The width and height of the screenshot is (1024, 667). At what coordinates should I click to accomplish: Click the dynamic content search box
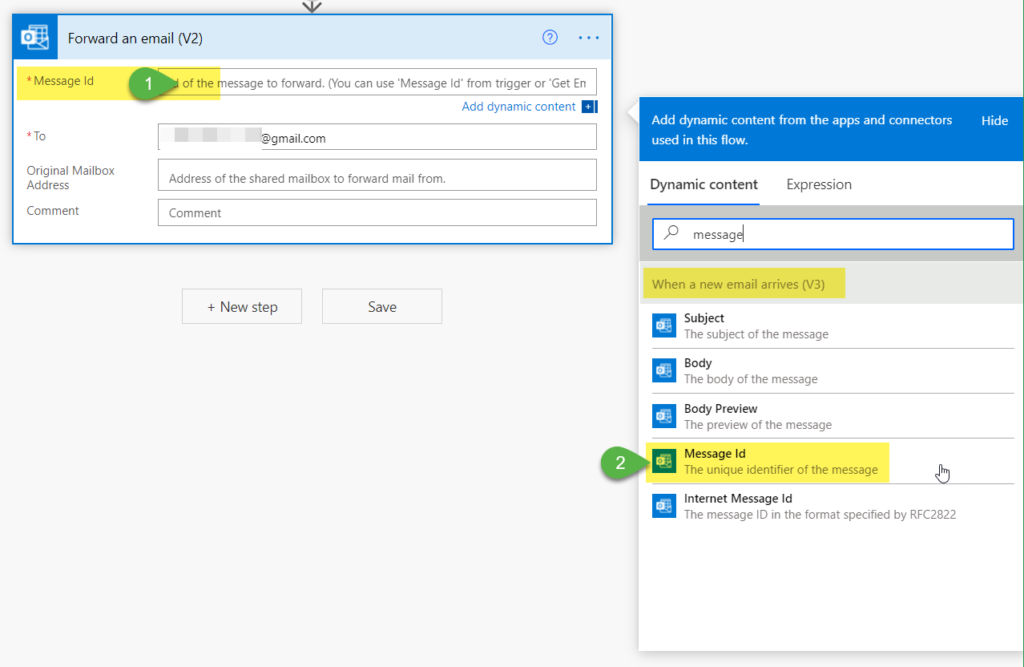(x=833, y=234)
